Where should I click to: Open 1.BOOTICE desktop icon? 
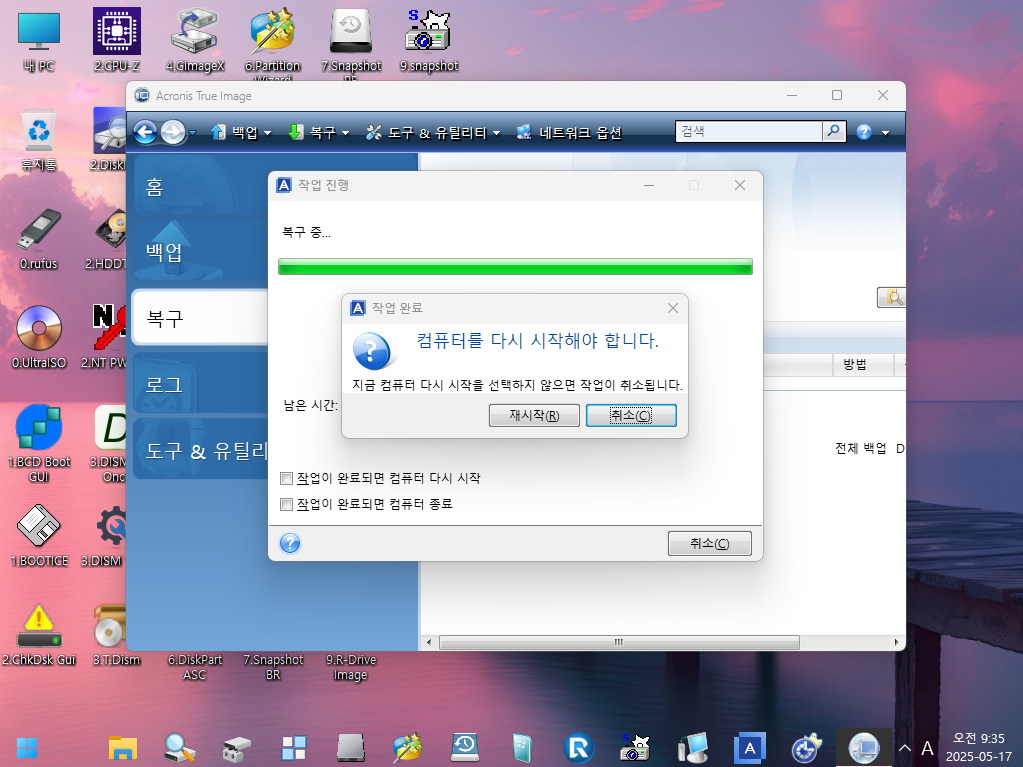[x=38, y=535]
